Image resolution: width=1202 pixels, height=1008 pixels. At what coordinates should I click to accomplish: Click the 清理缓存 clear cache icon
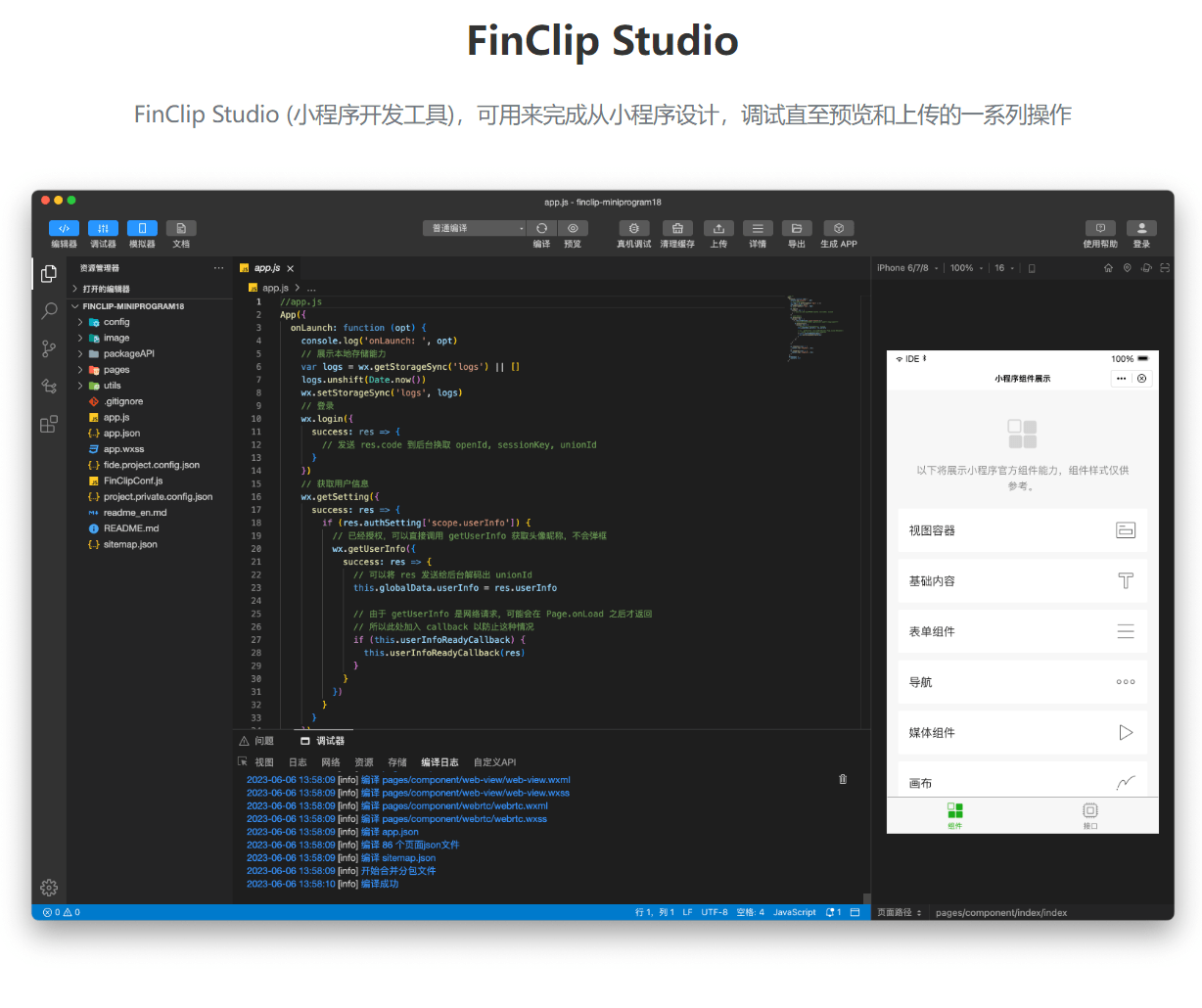(677, 228)
